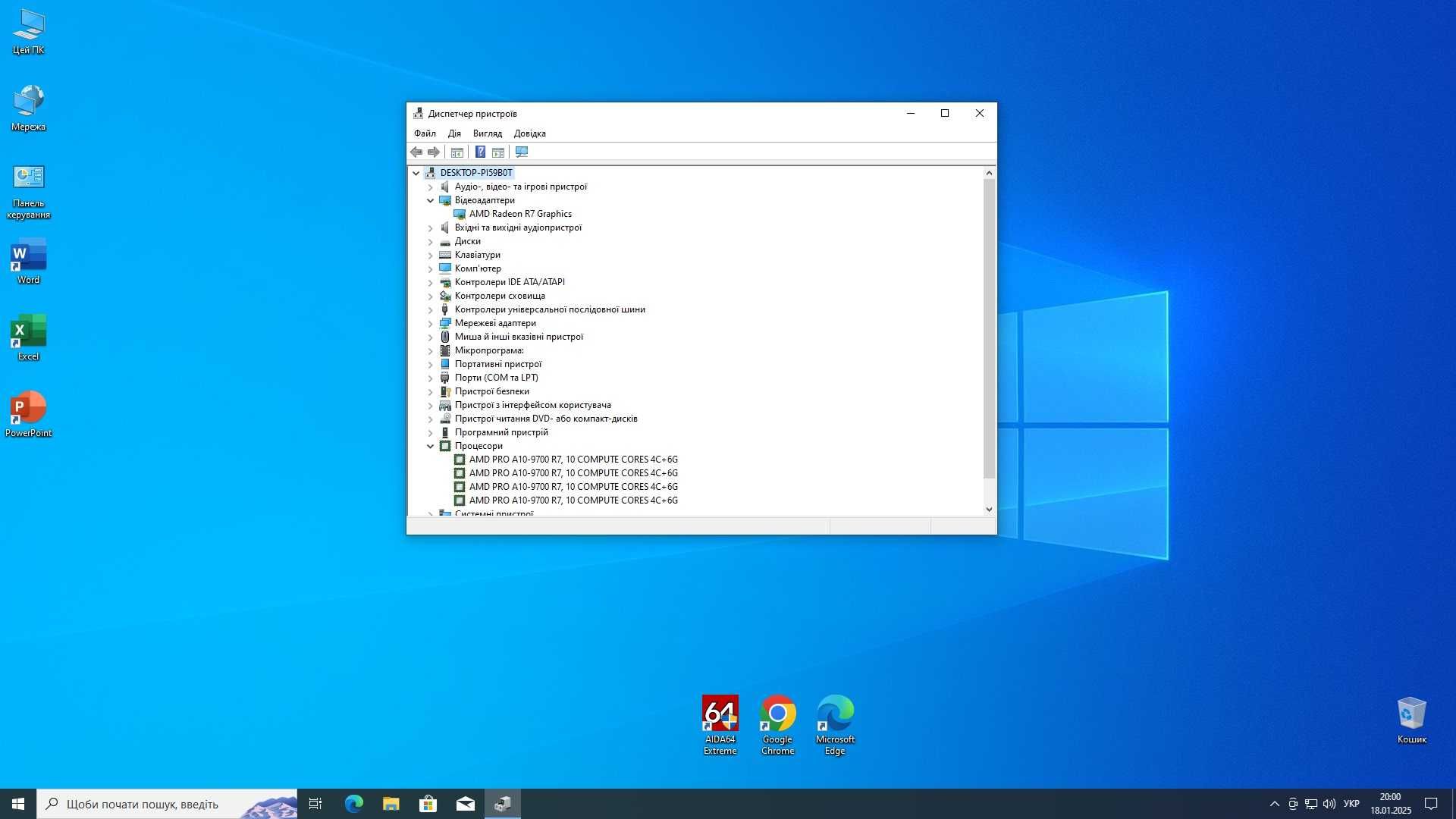Open the Вигляд menu
Viewport: 1456px width, 819px height.
(488, 133)
